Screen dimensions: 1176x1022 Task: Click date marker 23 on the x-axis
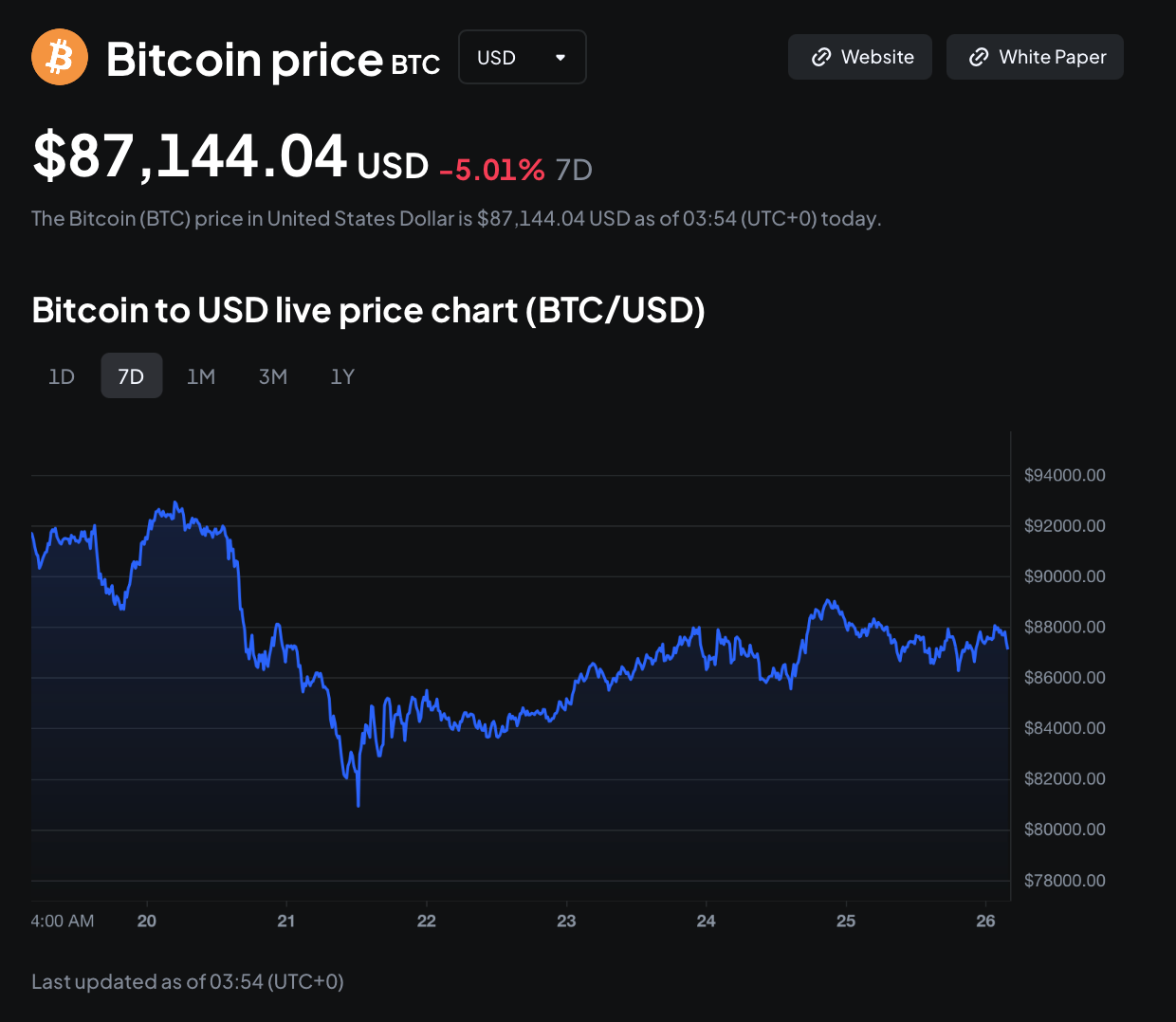coord(566,921)
